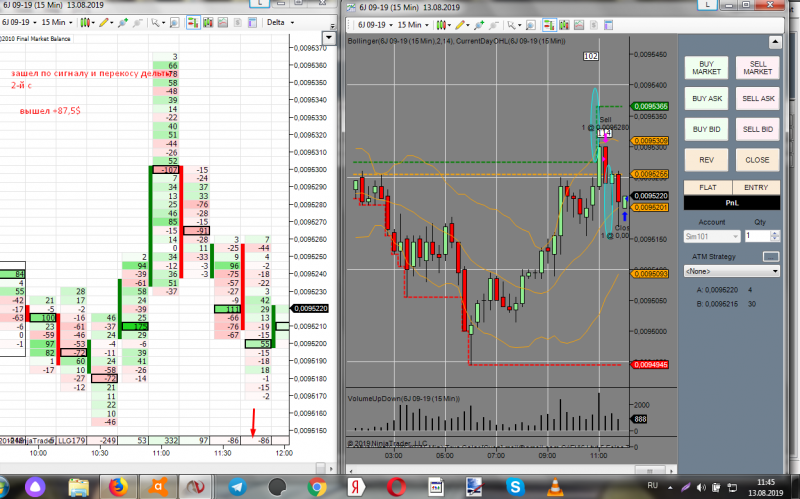Click the SELL BID button

click(758, 129)
